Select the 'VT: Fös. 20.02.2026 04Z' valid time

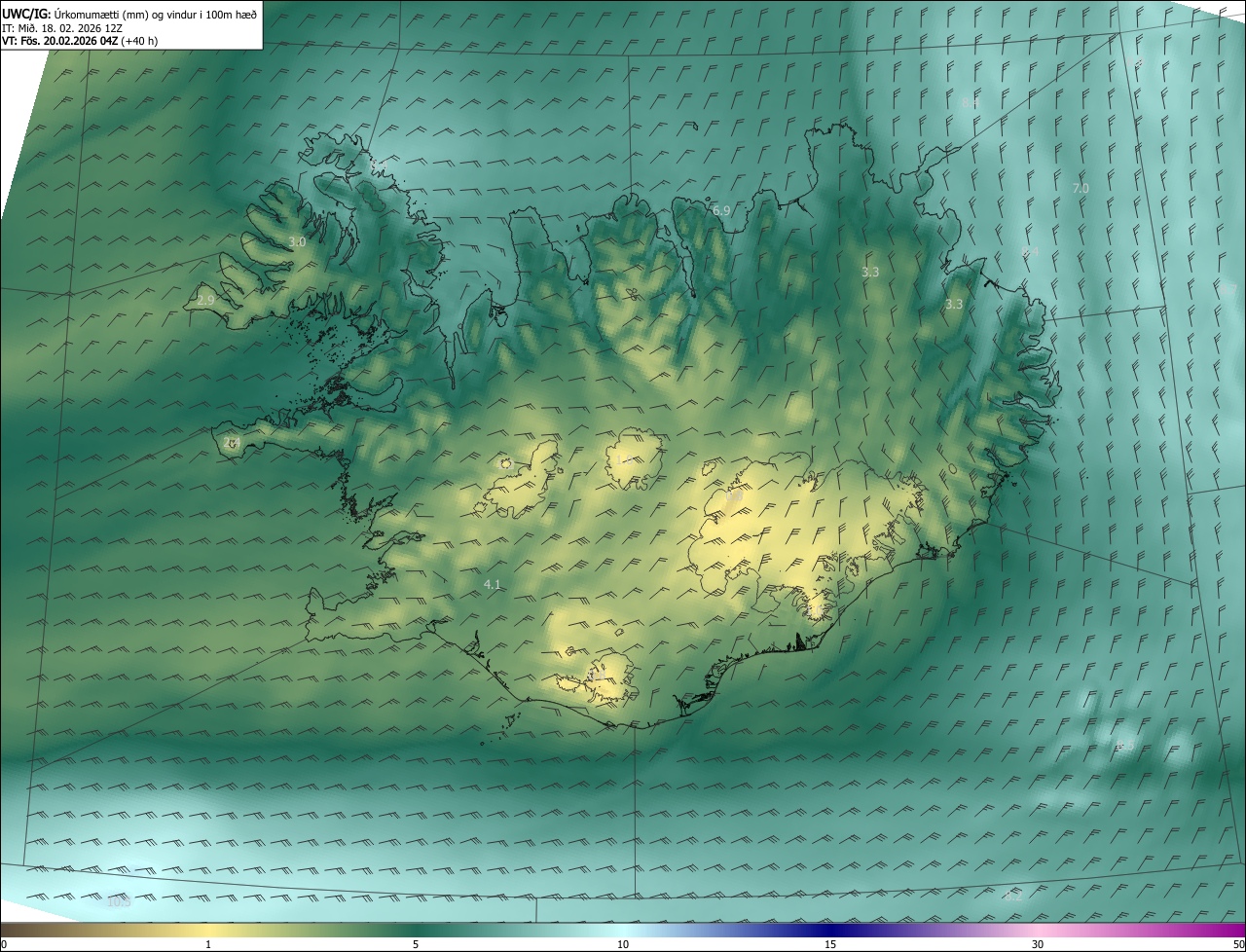click(59, 41)
